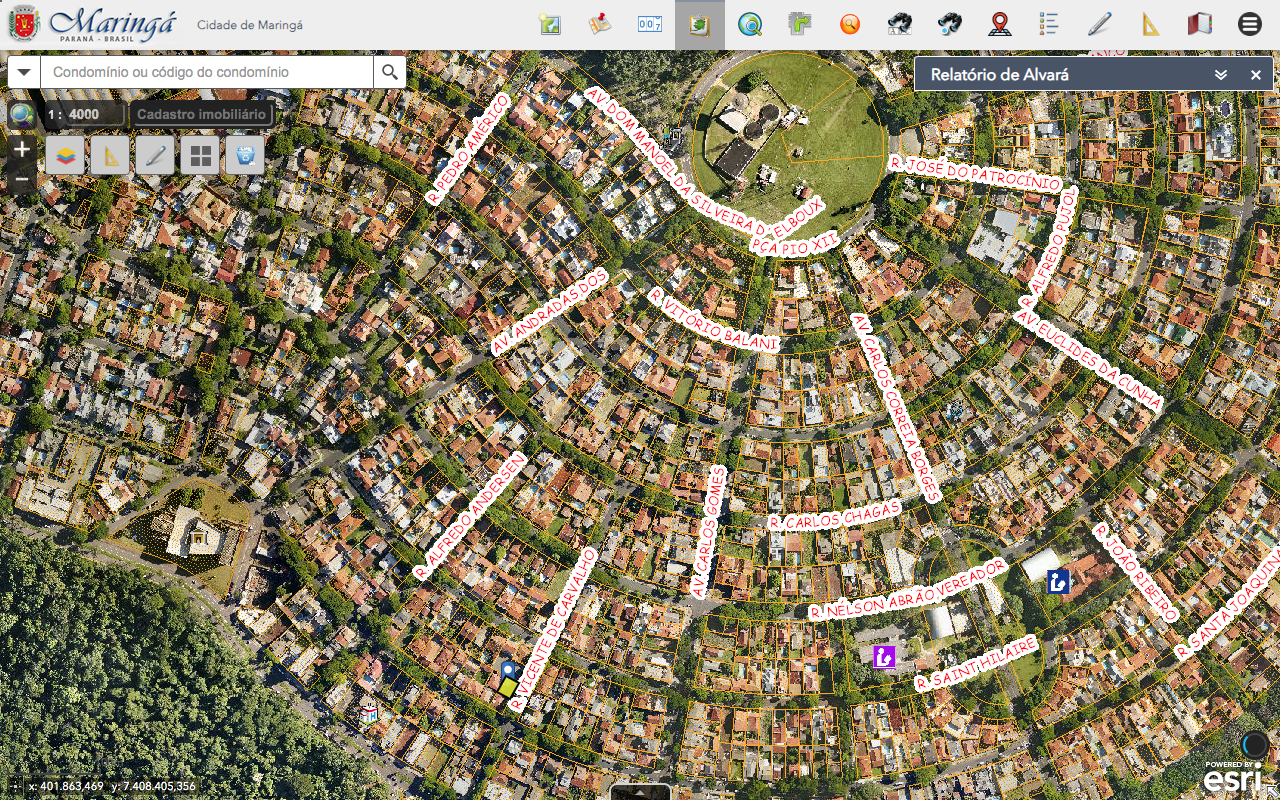Open the basemap picture tool in top toolbar
Image resolution: width=1280 pixels, height=800 pixels.
tap(549, 24)
